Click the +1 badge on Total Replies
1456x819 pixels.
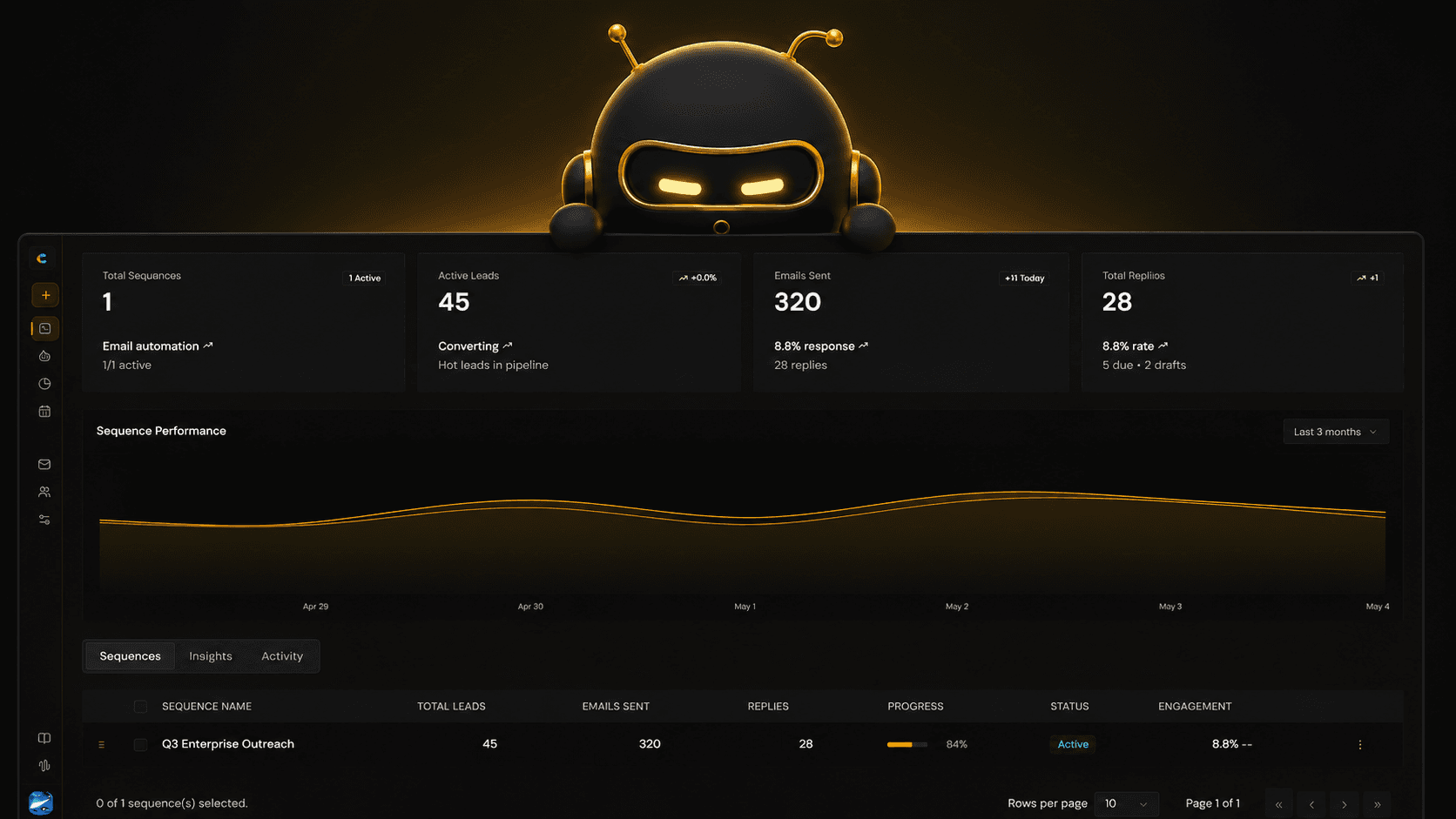tap(1368, 278)
